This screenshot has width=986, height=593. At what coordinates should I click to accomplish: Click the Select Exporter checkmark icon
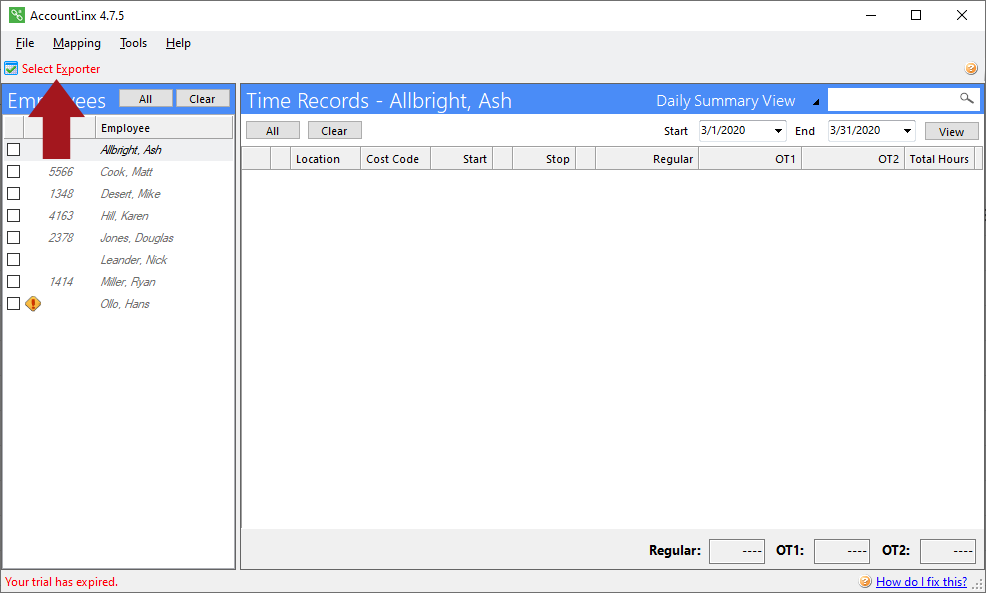tap(11, 69)
